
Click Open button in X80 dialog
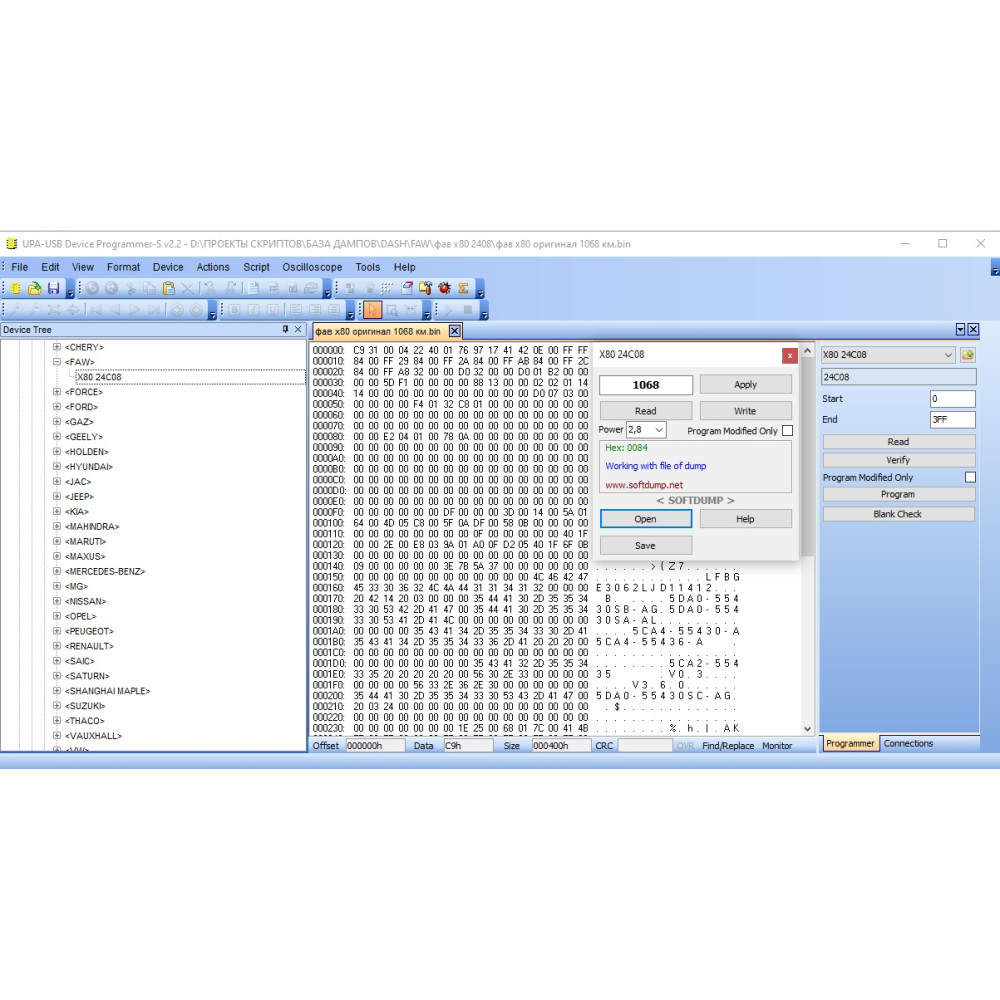[645, 519]
